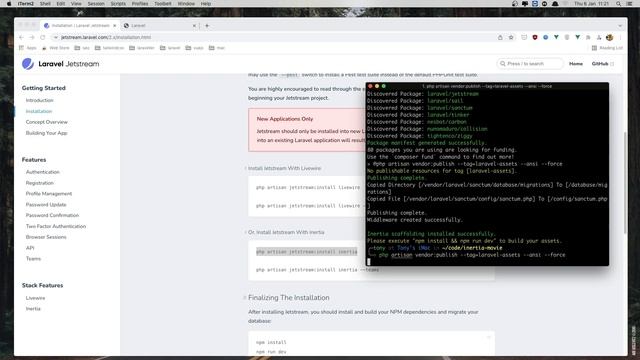
Task: Click highlighted jetstream:install inertia command
Action: 307,252
